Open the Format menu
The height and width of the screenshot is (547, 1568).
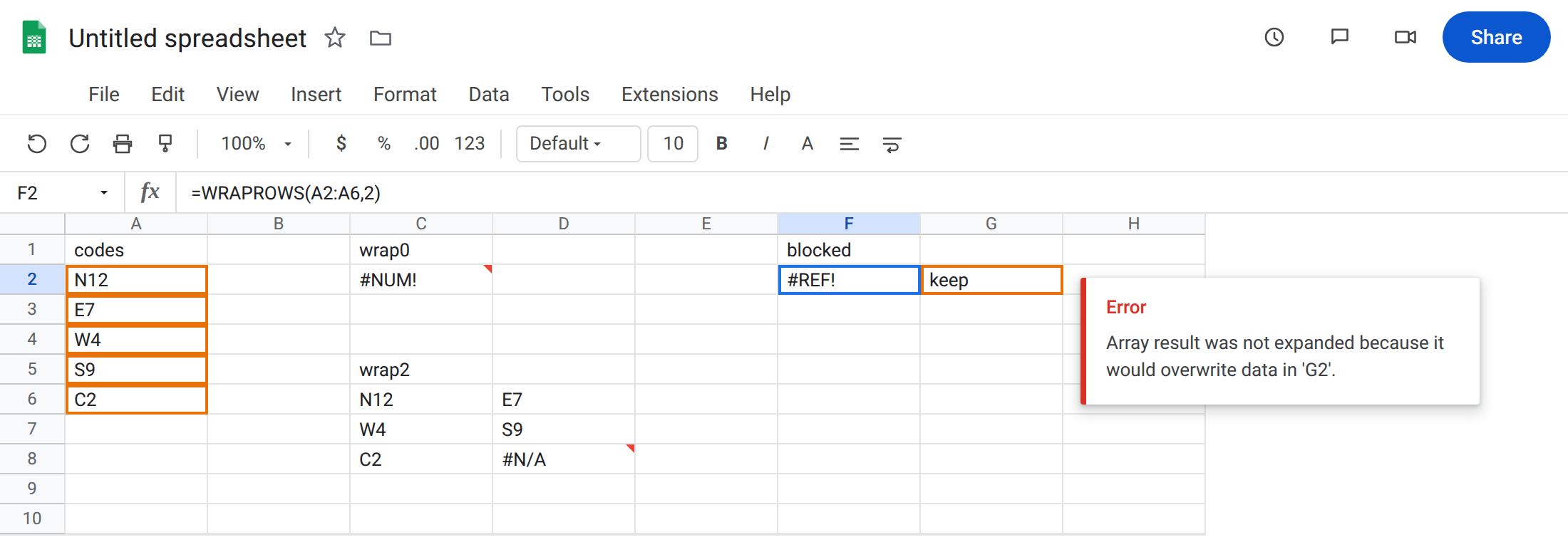[x=405, y=95]
